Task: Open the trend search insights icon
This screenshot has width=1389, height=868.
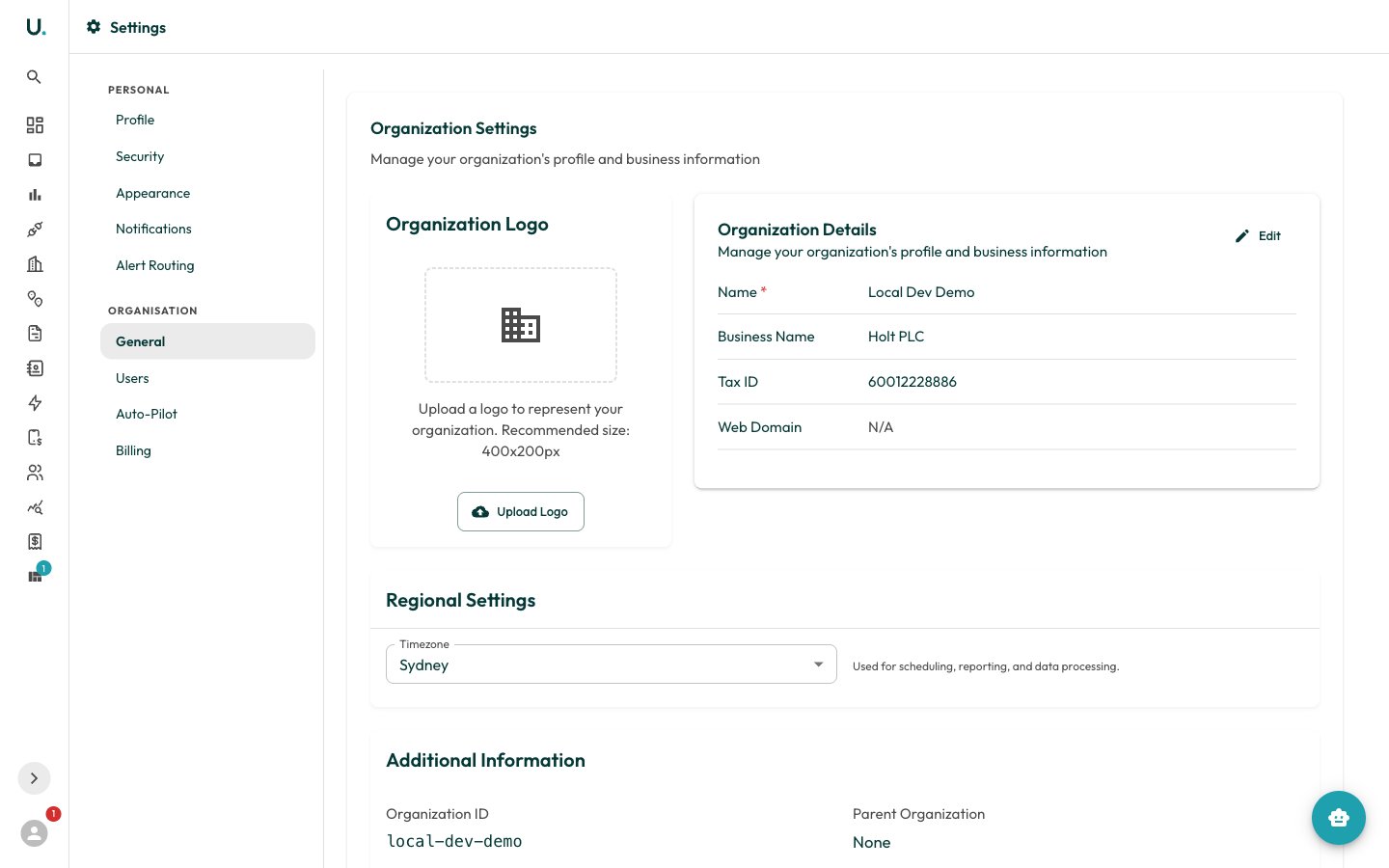Action: click(35, 507)
